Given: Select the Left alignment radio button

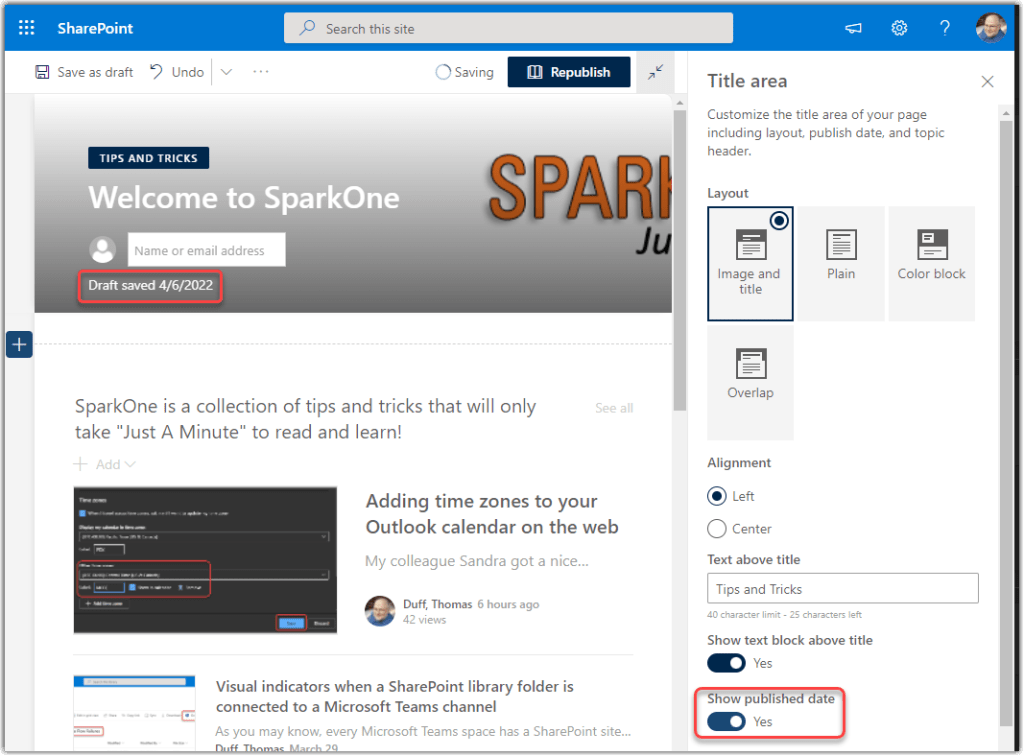Looking at the screenshot, I should click(717, 496).
